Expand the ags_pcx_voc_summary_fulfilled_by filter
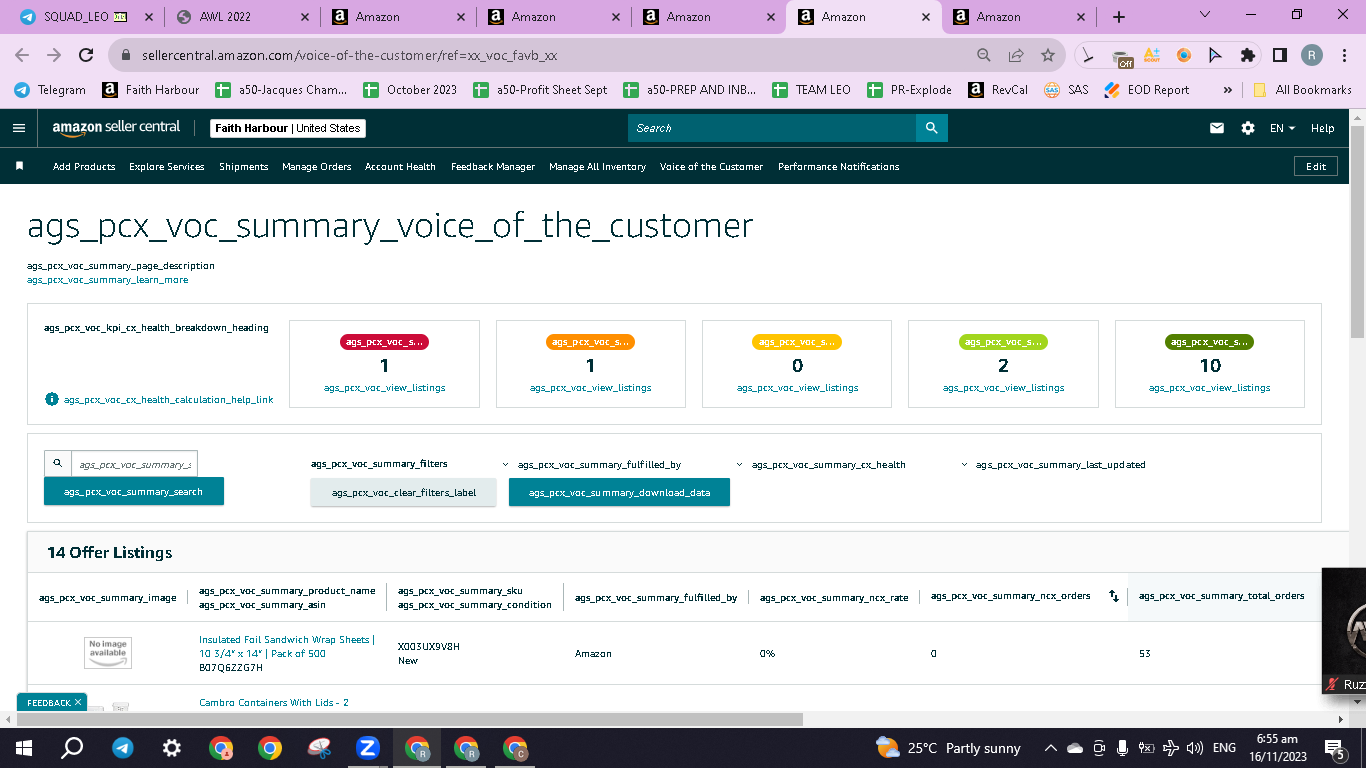 click(592, 464)
